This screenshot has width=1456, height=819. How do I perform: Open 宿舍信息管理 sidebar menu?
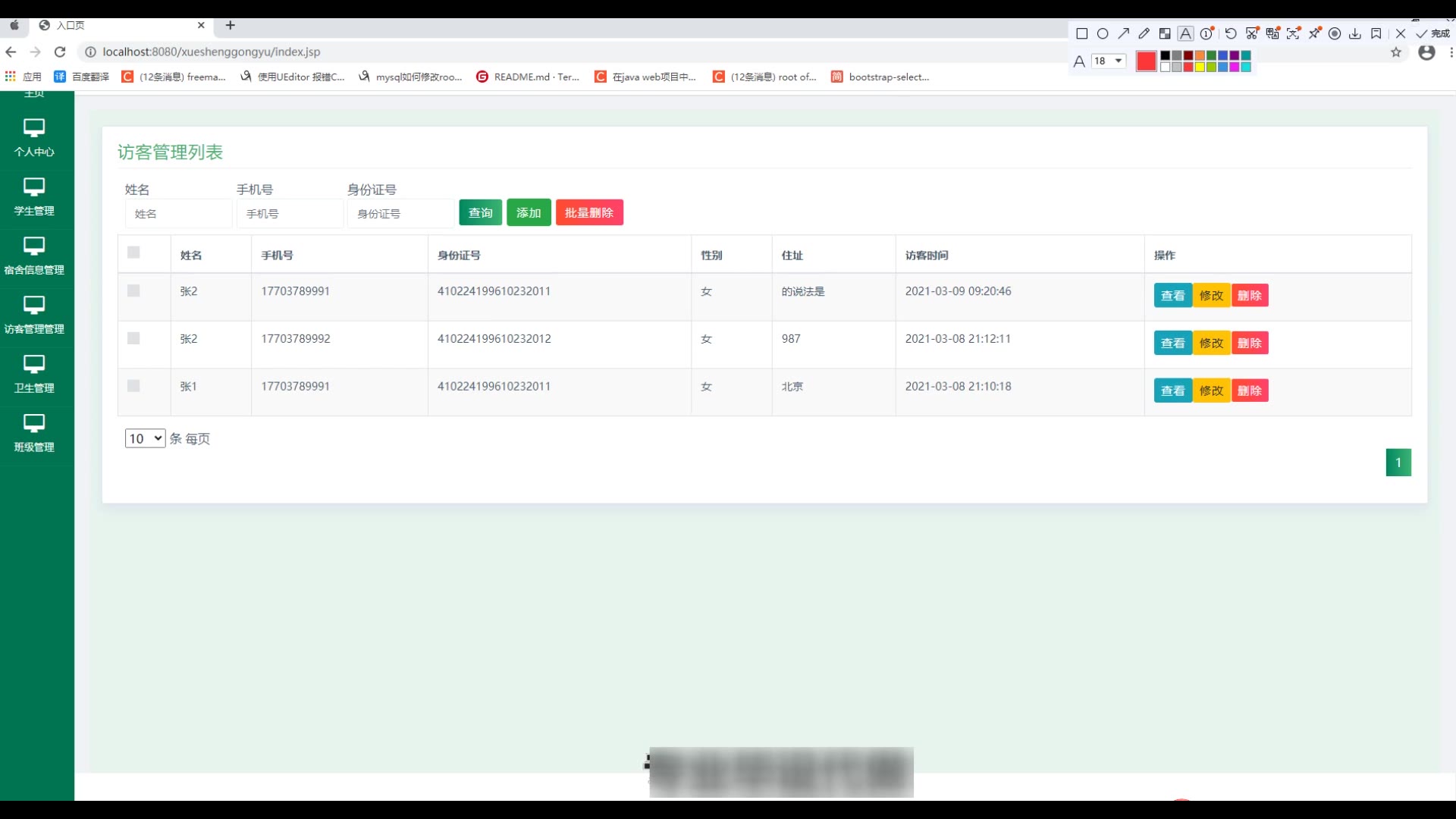click(x=34, y=256)
